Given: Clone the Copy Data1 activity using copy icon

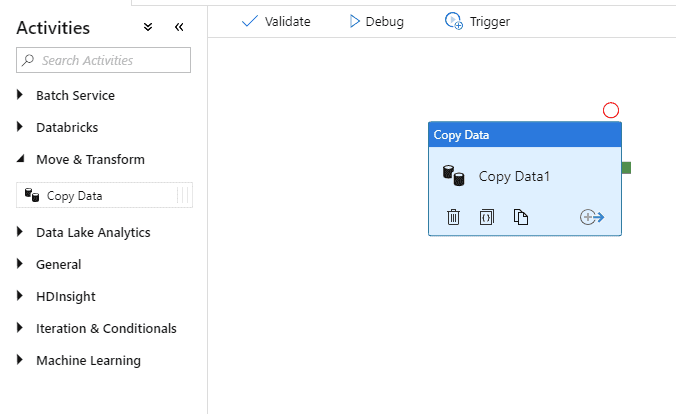Looking at the screenshot, I should (x=521, y=217).
